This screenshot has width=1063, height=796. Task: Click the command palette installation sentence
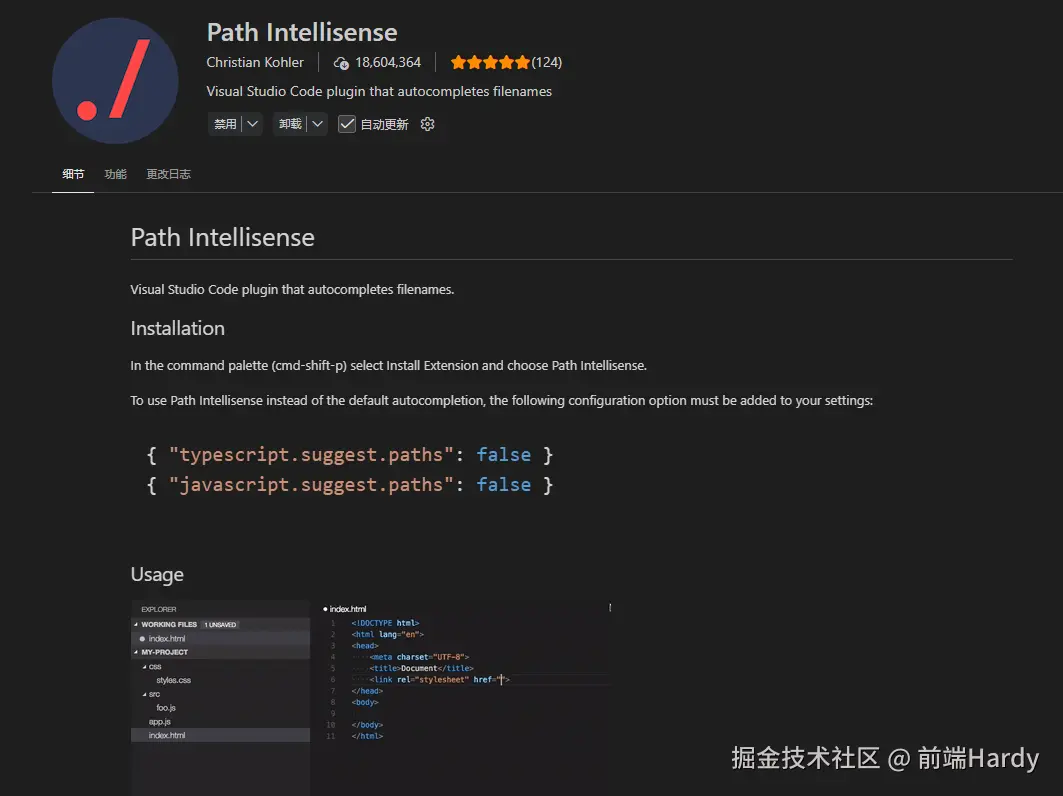click(388, 365)
